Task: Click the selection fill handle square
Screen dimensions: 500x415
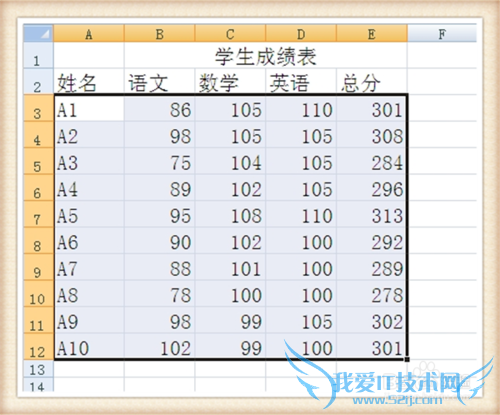Action: tap(407, 359)
